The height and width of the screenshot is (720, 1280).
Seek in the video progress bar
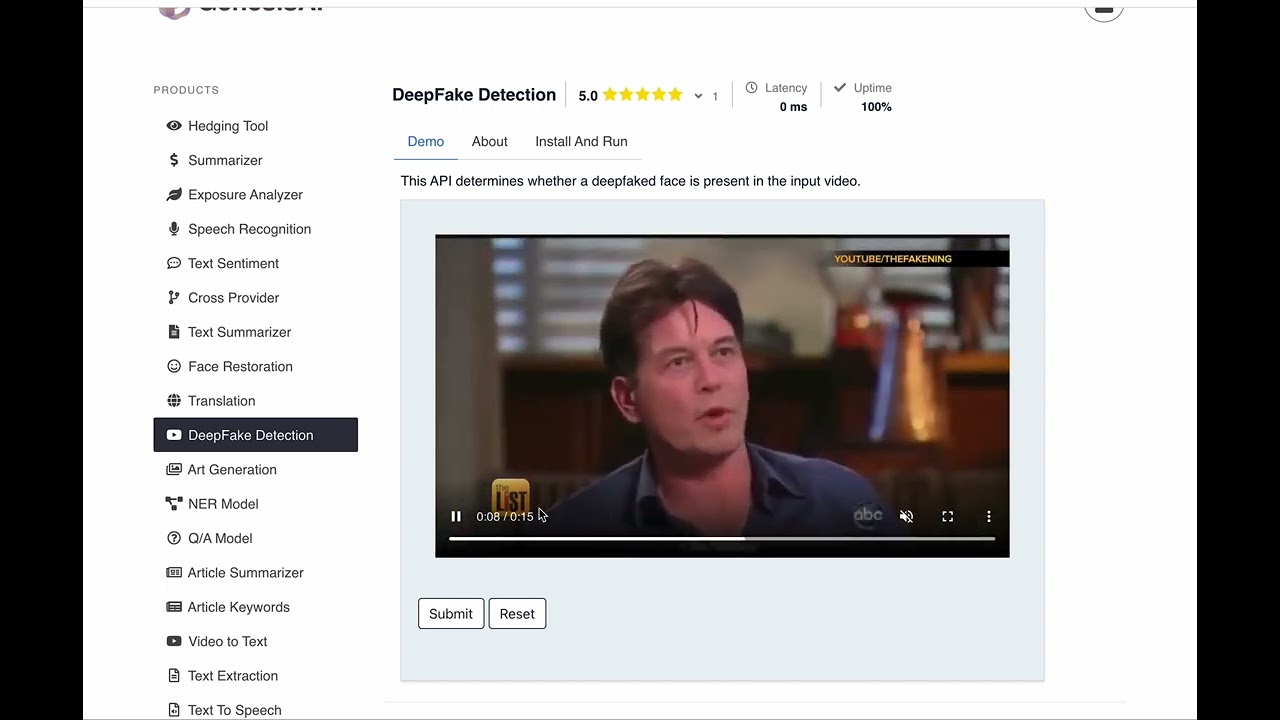pyautogui.click(x=722, y=538)
